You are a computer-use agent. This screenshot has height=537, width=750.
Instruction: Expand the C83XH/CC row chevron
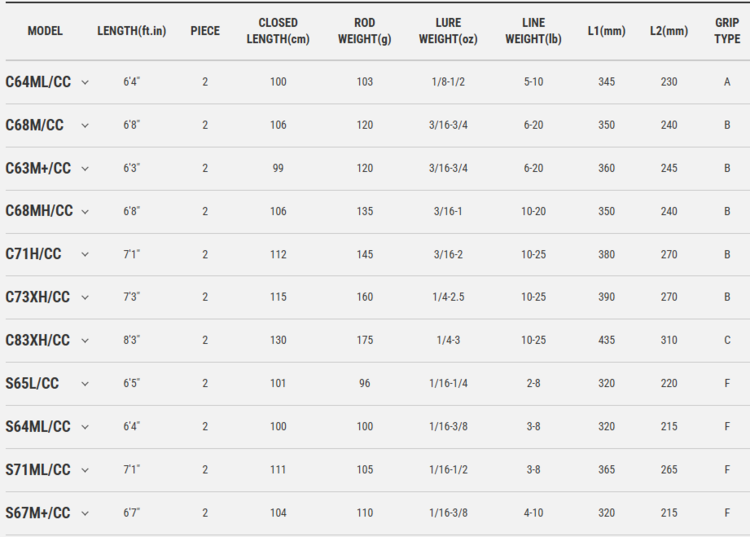[x=85, y=341]
